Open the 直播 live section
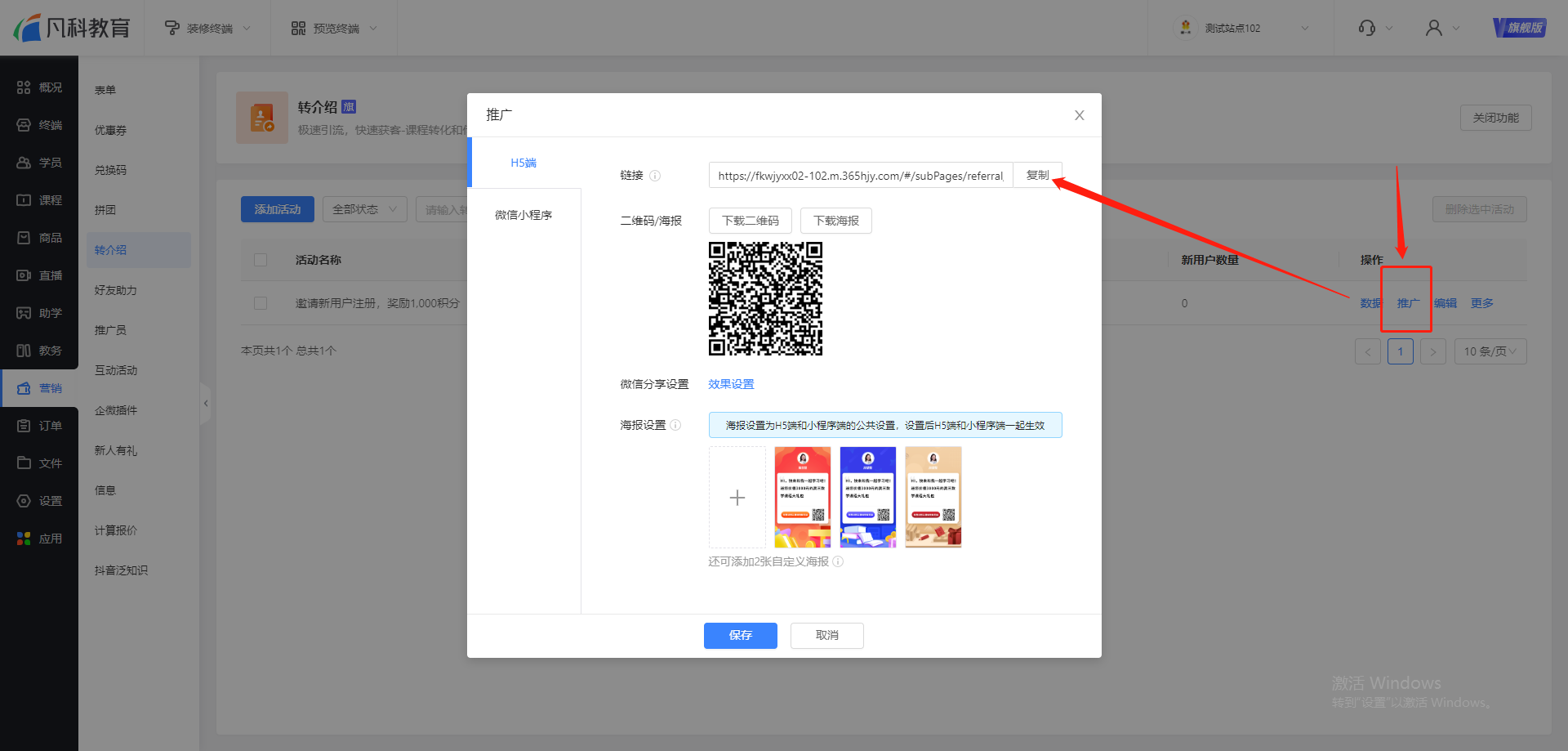The image size is (1568, 751). (x=39, y=275)
